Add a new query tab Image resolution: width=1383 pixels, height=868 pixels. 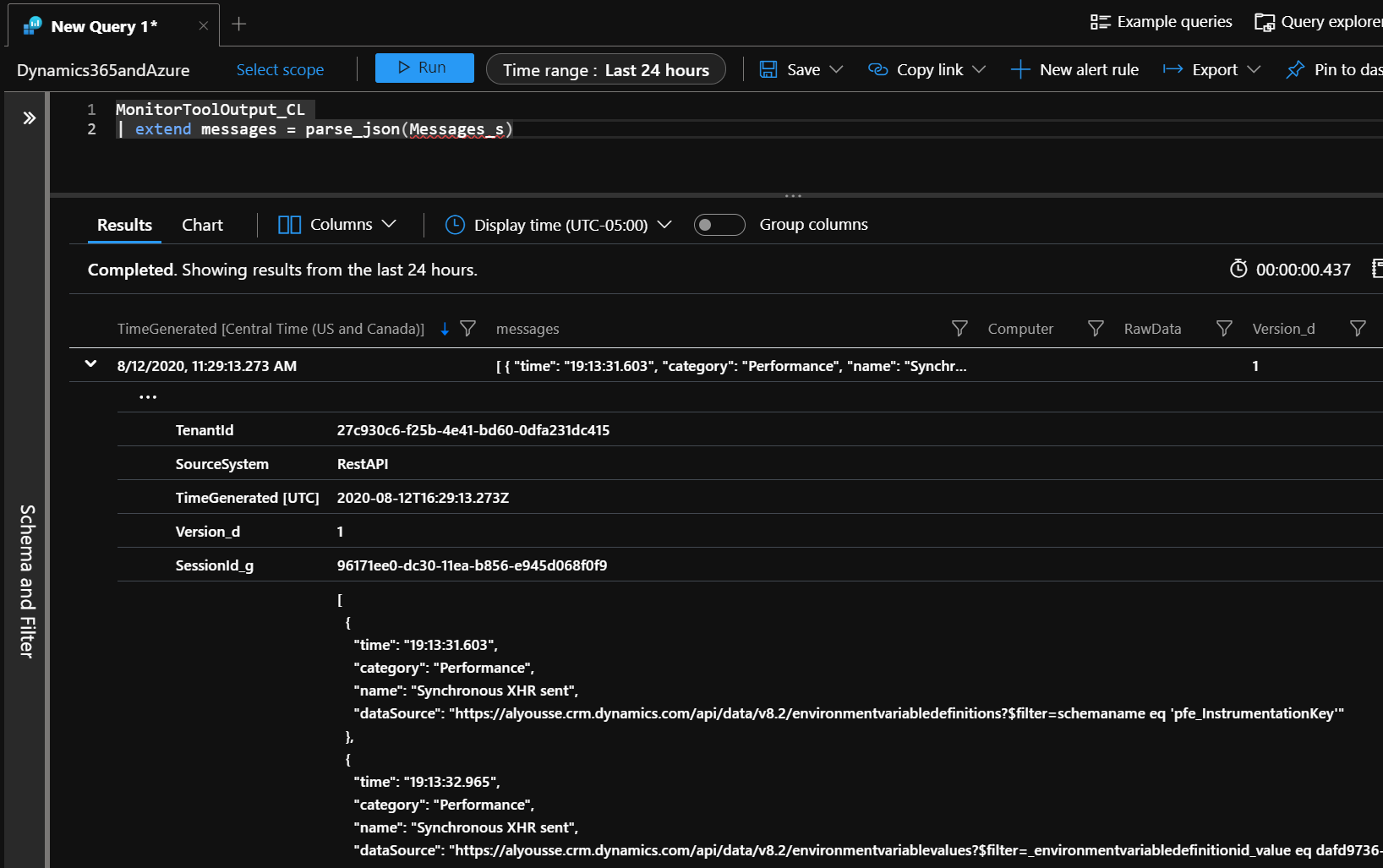239,24
